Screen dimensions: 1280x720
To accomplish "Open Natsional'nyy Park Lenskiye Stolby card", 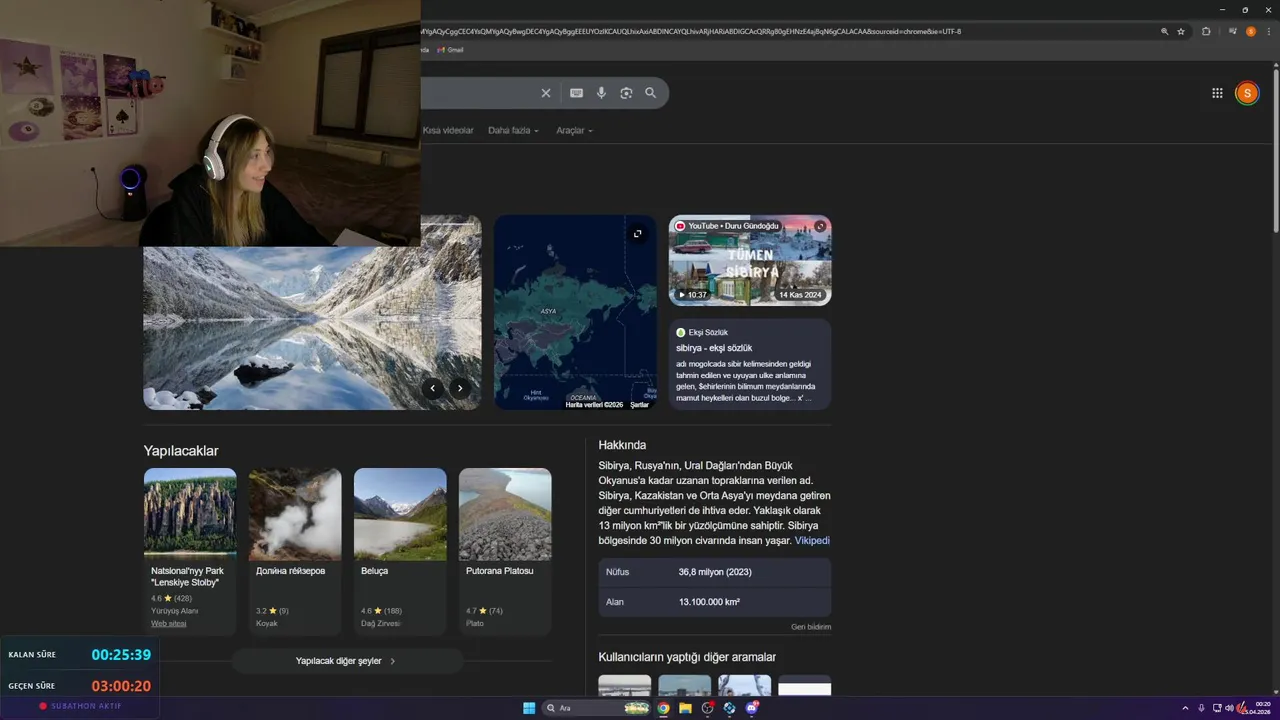I will tap(190, 552).
